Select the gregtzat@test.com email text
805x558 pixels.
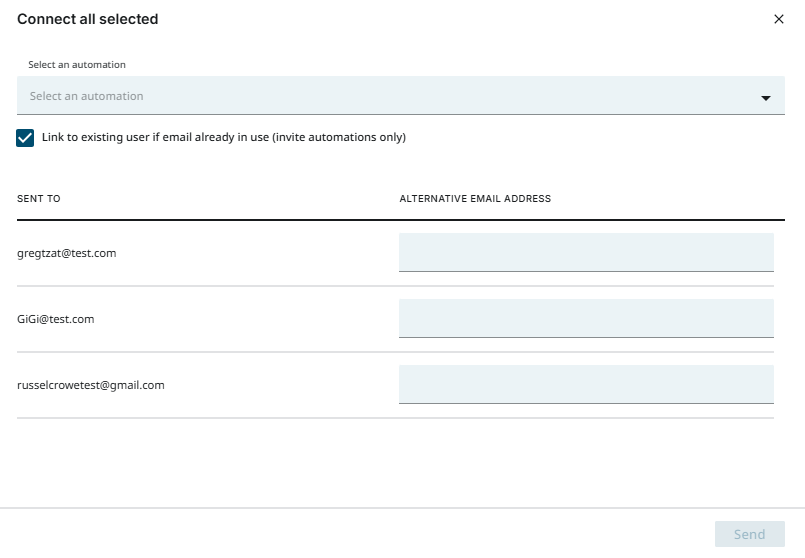pos(67,253)
